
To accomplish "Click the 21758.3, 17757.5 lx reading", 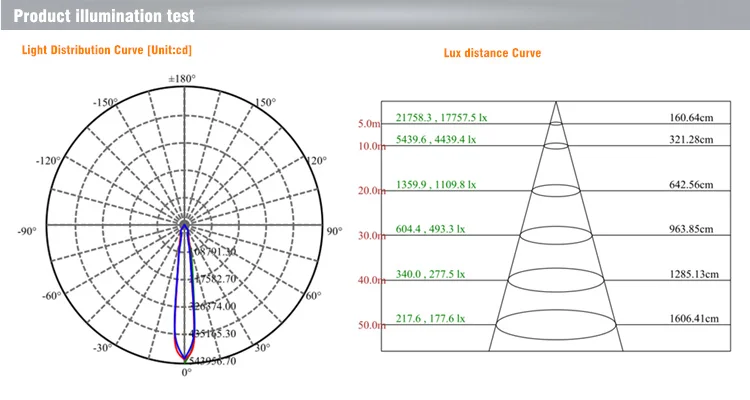I will point(440,117).
